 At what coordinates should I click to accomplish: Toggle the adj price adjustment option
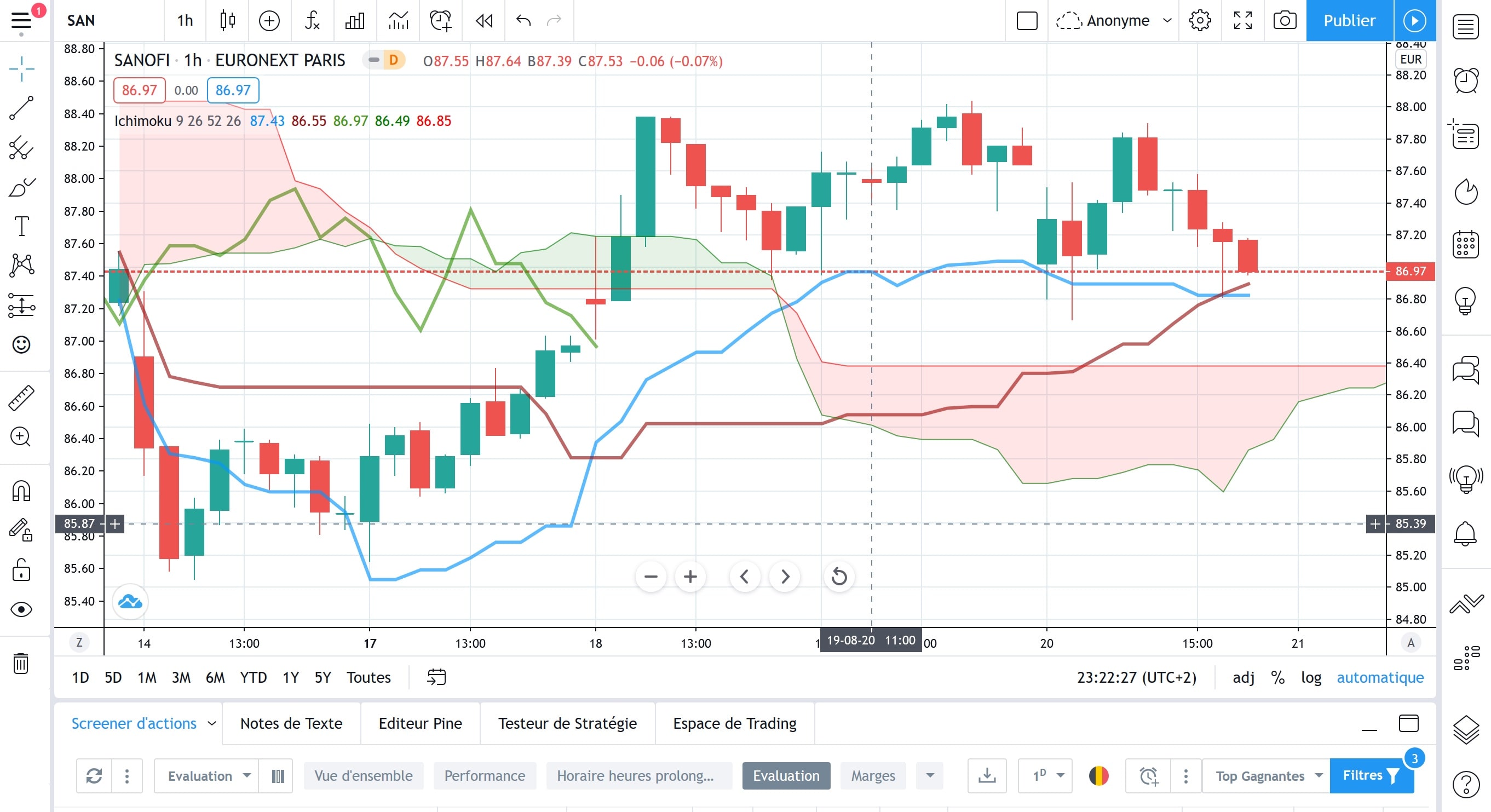(x=1244, y=677)
